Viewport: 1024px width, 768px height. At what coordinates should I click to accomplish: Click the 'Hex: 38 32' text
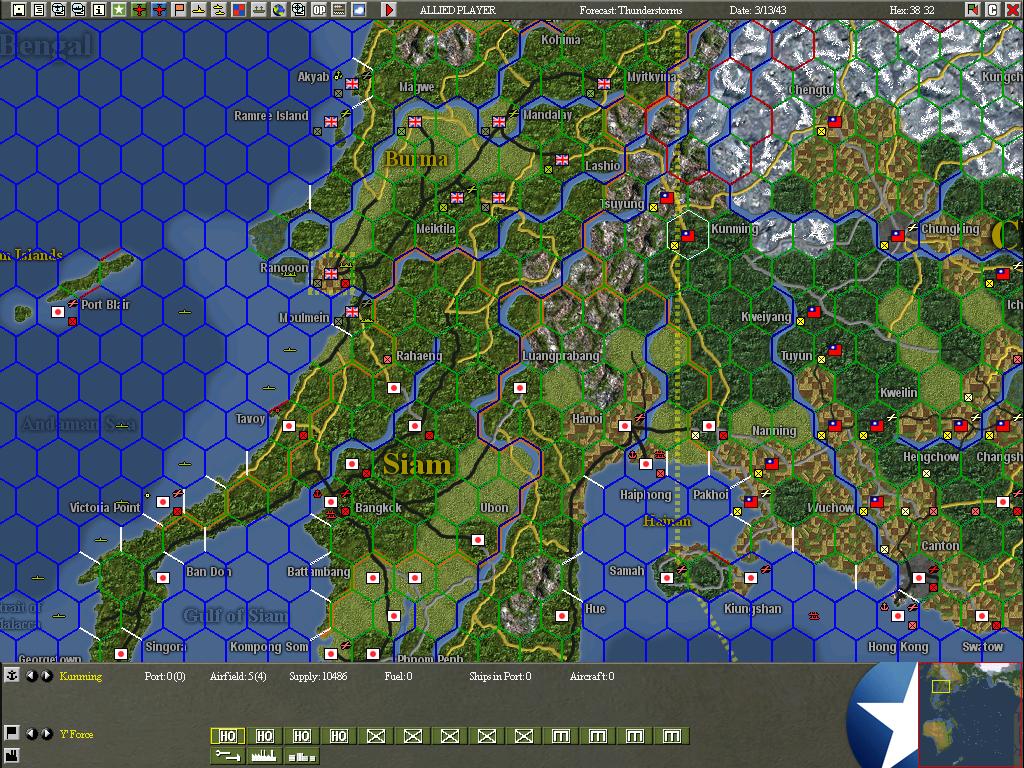tap(912, 10)
